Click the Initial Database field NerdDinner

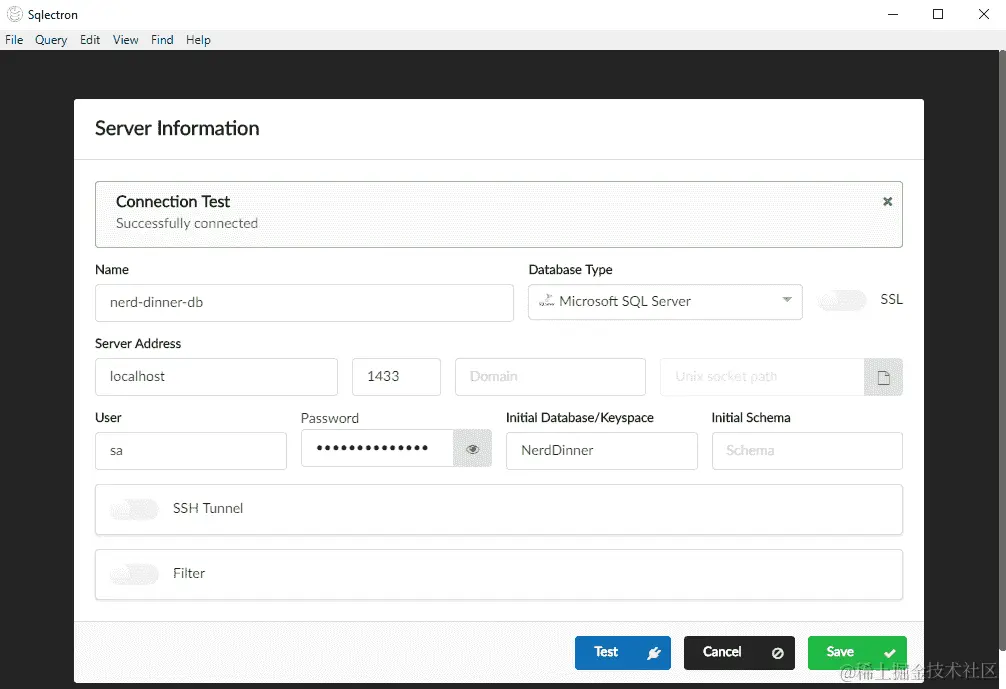click(601, 451)
